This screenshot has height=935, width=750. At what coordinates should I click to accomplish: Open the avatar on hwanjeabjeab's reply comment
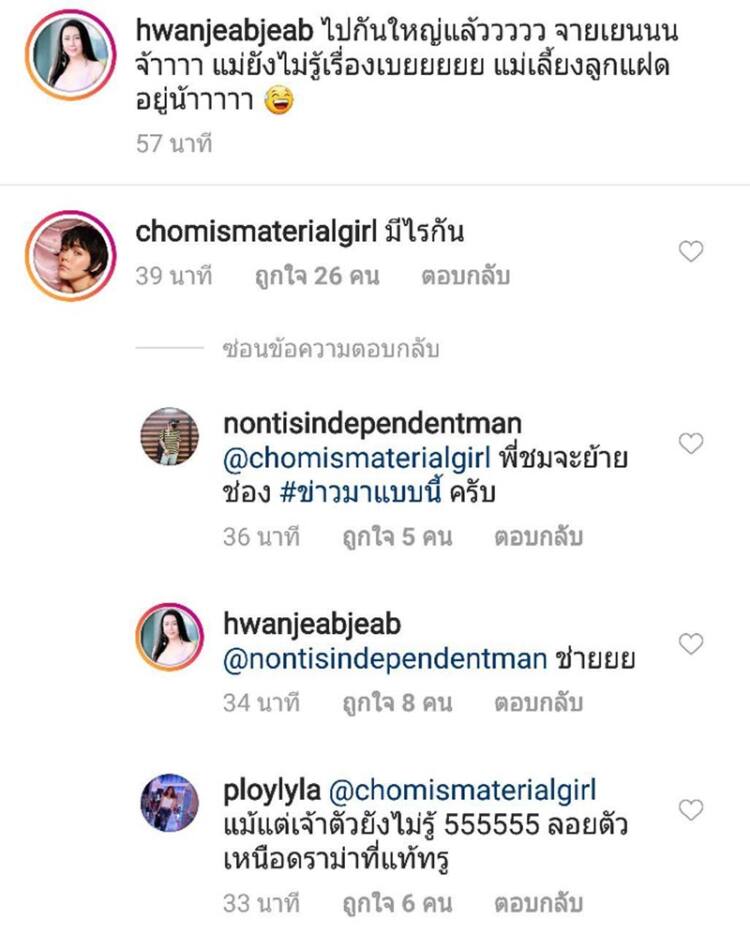pyautogui.click(x=168, y=637)
